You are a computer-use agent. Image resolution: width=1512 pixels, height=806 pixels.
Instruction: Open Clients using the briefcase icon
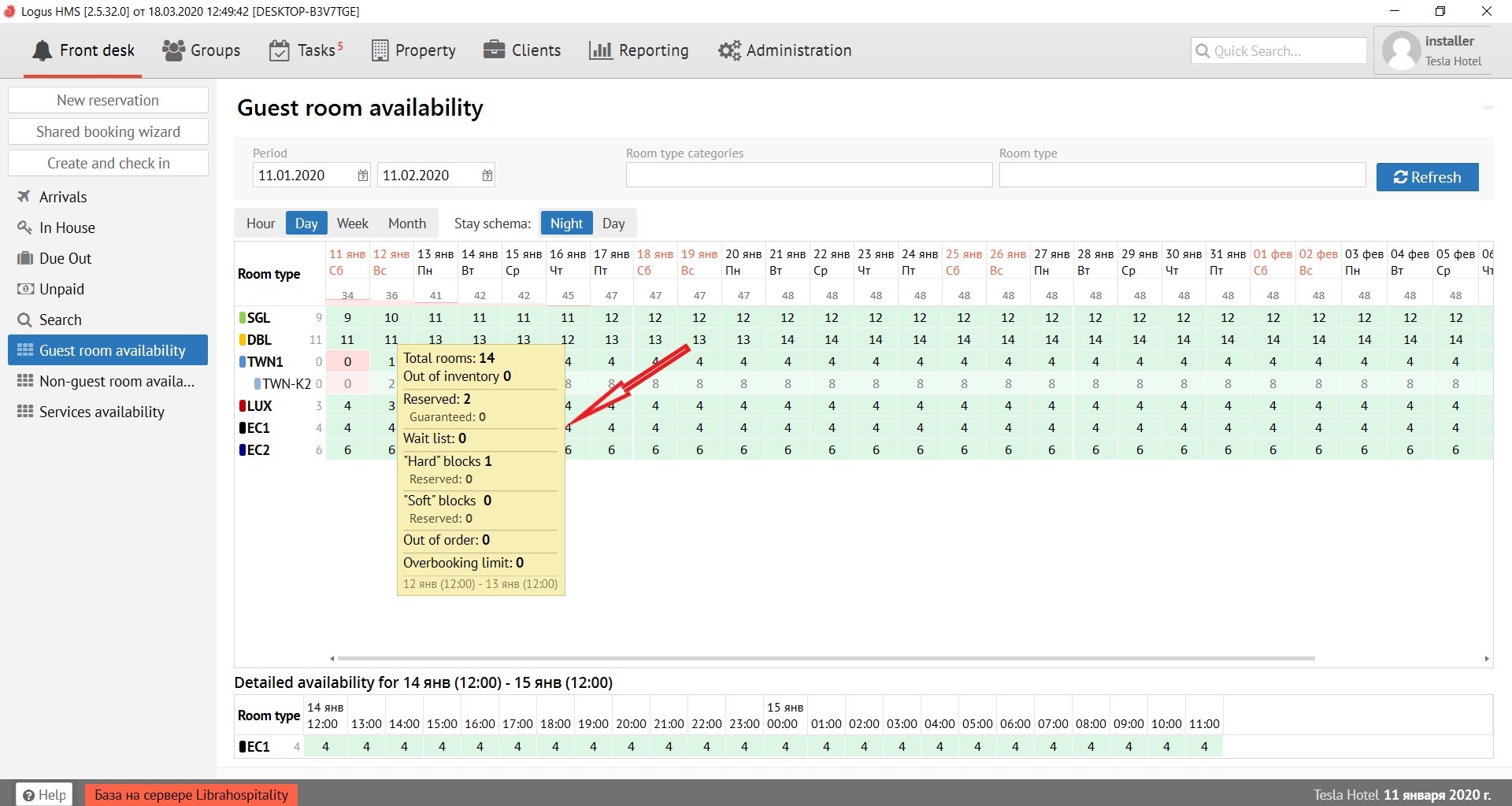[x=494, y=50]
